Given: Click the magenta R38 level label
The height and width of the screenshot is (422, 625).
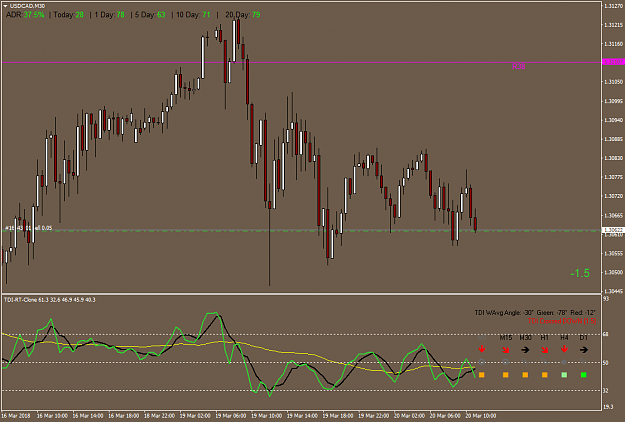Looking at the screenshot, I should [x=519, y=67].
